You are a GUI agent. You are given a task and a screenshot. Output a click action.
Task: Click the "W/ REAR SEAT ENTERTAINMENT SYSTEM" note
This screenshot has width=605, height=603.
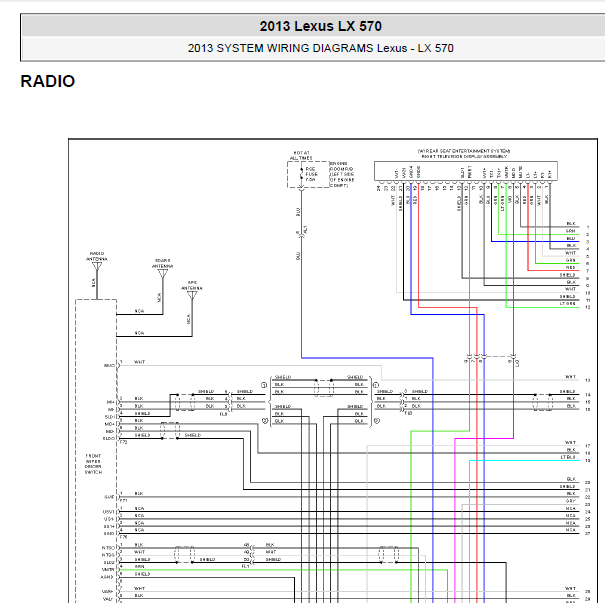pyautogui.click(x=464, y=151)
